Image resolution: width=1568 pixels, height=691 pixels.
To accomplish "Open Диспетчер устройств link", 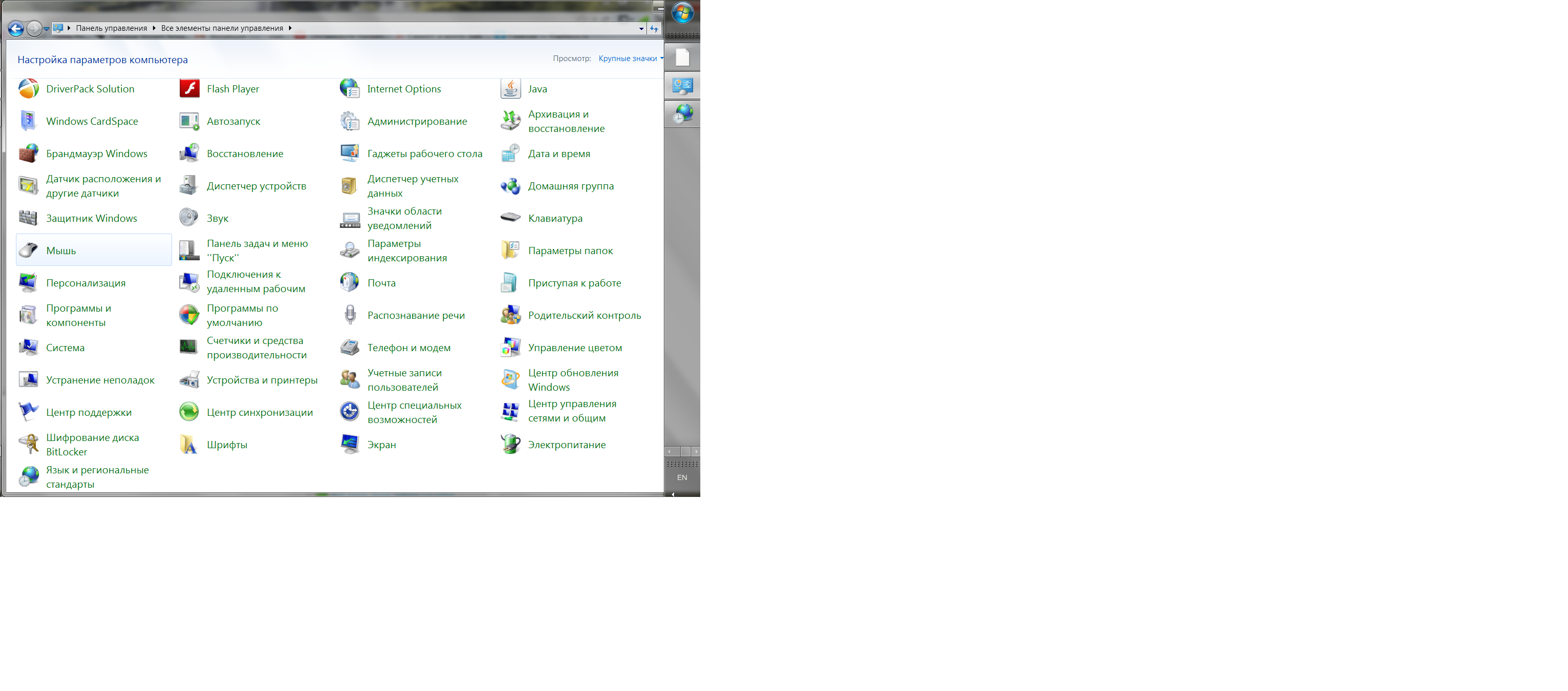I will 256,186.
